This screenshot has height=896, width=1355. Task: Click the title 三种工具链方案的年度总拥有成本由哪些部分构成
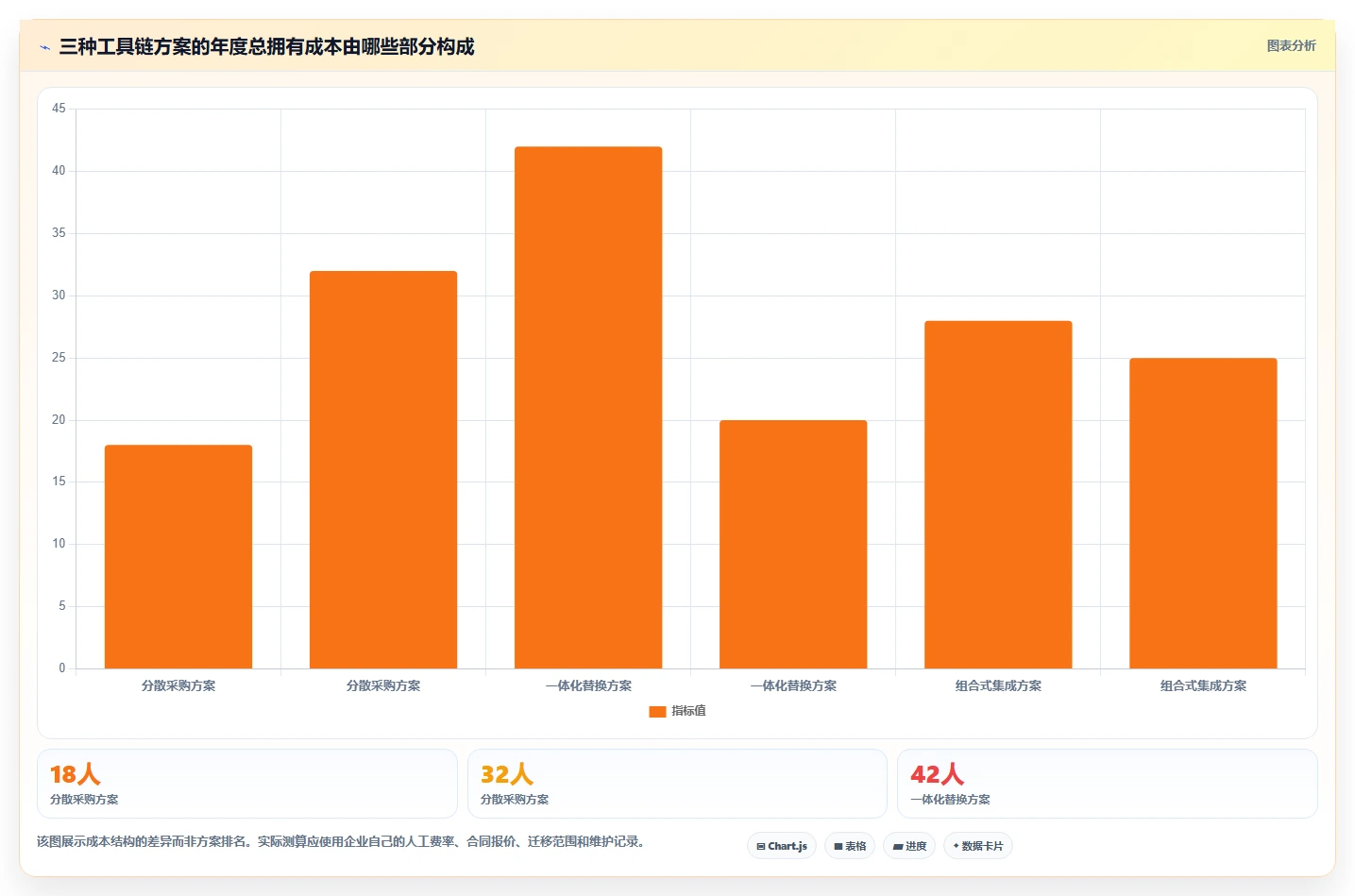[x=266, y=46]
